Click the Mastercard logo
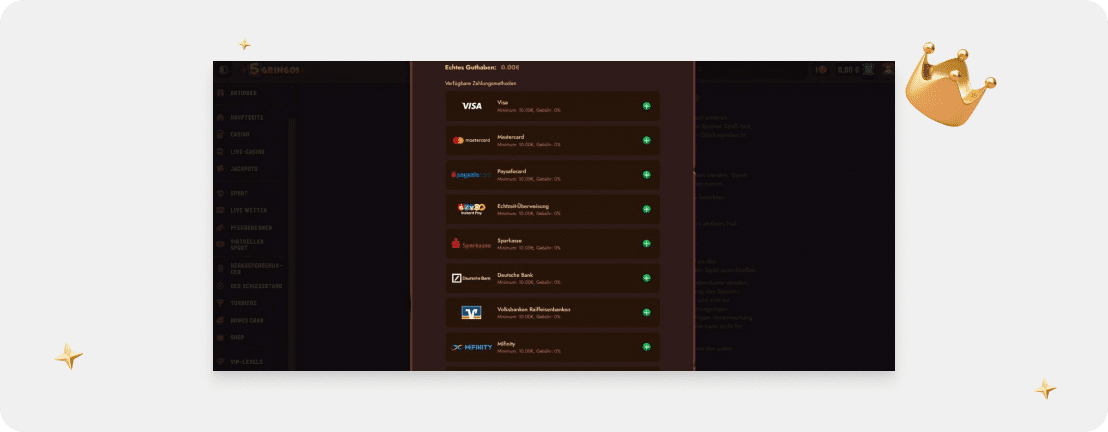The width and height of the screenshot is (1108, 432). [x=471, y=140]
